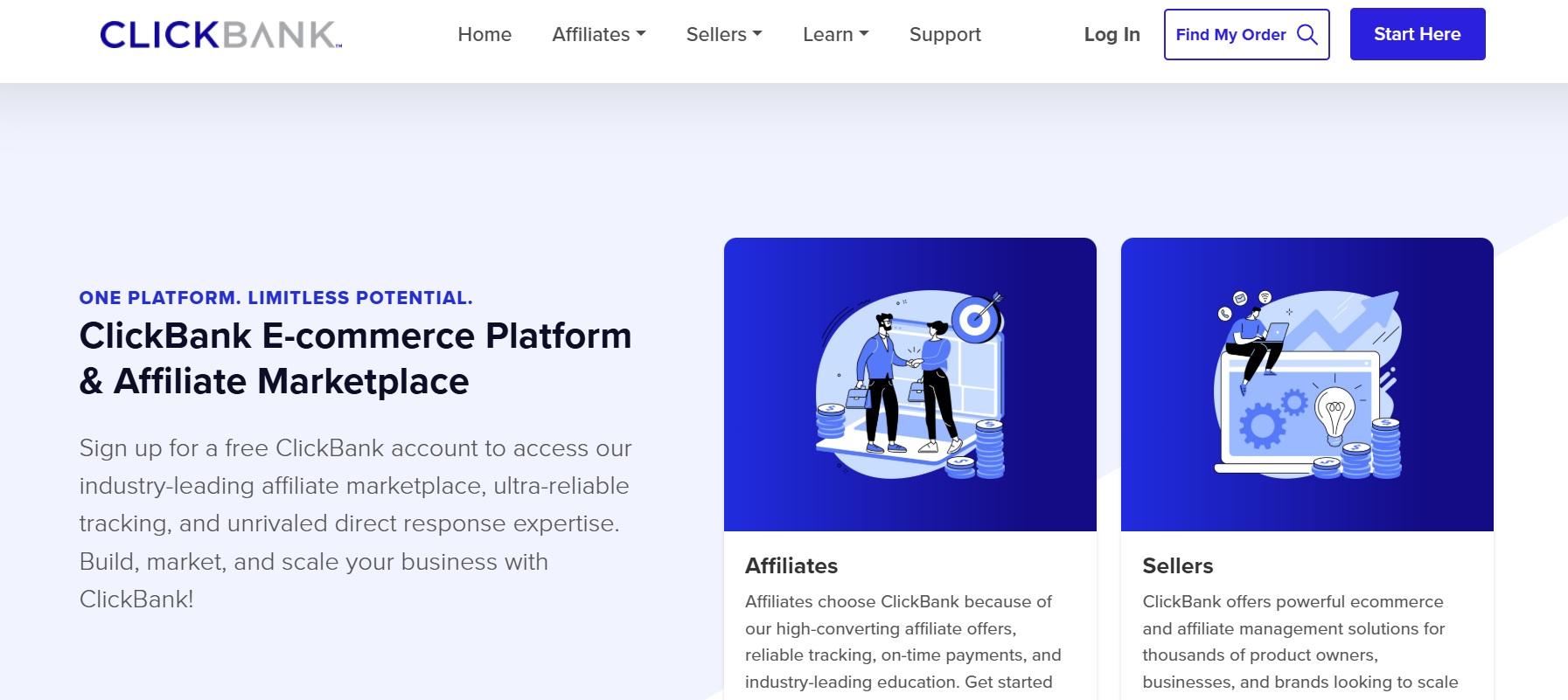Open the Affiliates dropdown menu

tap(599, 34)
